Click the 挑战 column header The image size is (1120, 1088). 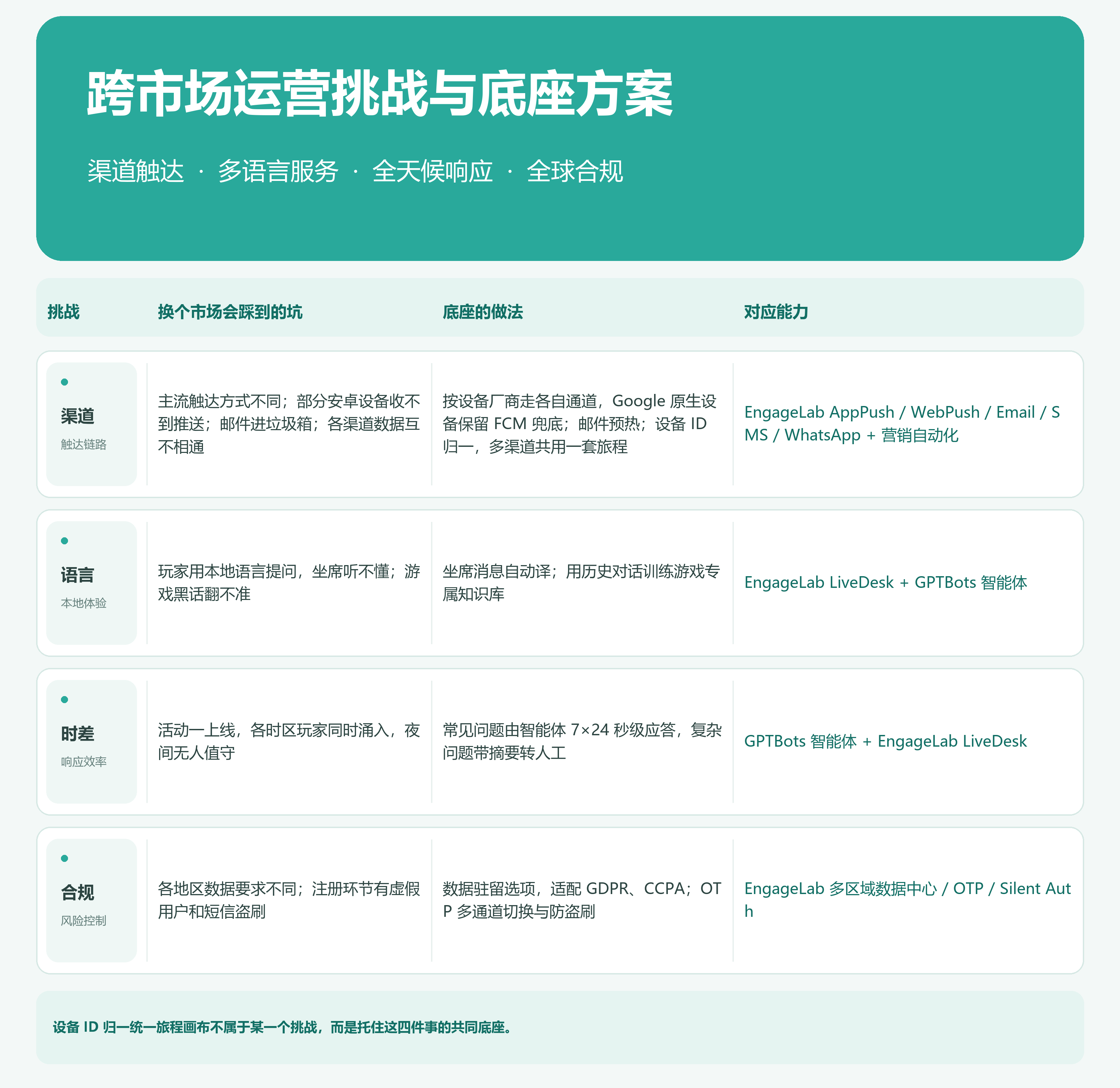click(x=63, y=312)
